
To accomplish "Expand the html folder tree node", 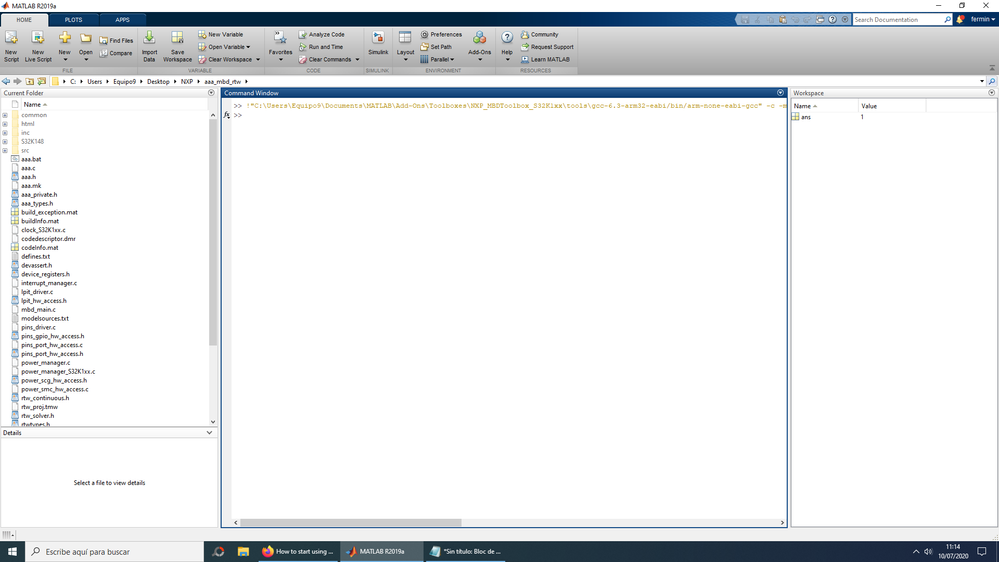I will [x=5, y=124].
